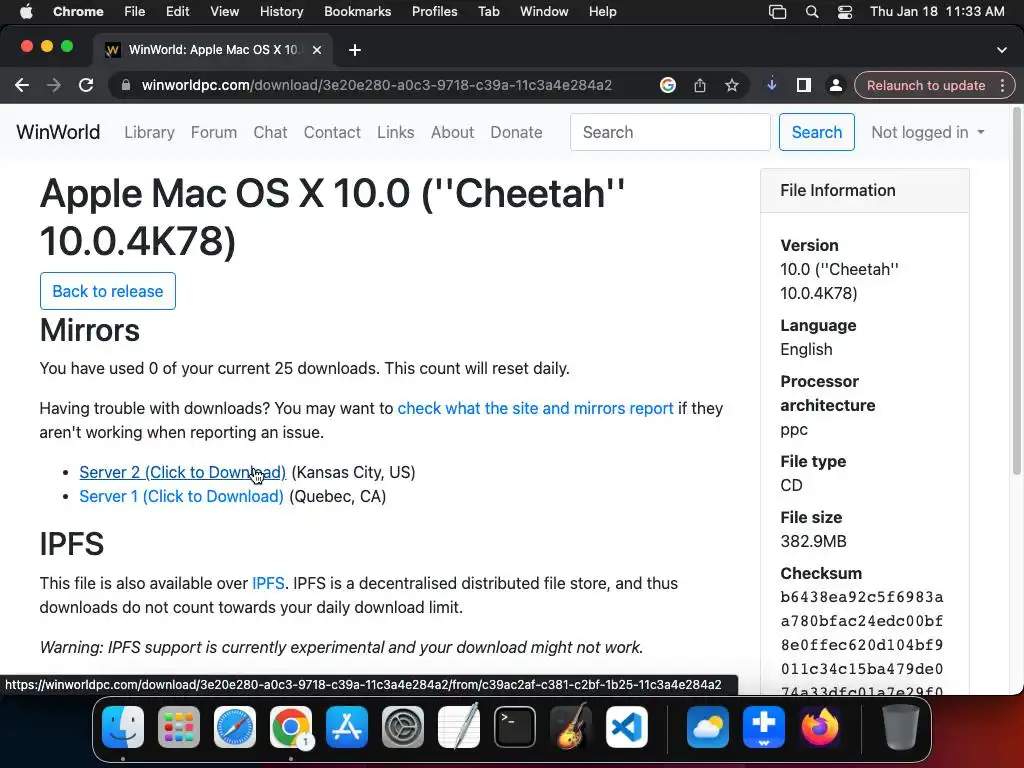This screenshot has width=1024, height=768.
Task: Open Forum nav link
Action: pos(214,132)
